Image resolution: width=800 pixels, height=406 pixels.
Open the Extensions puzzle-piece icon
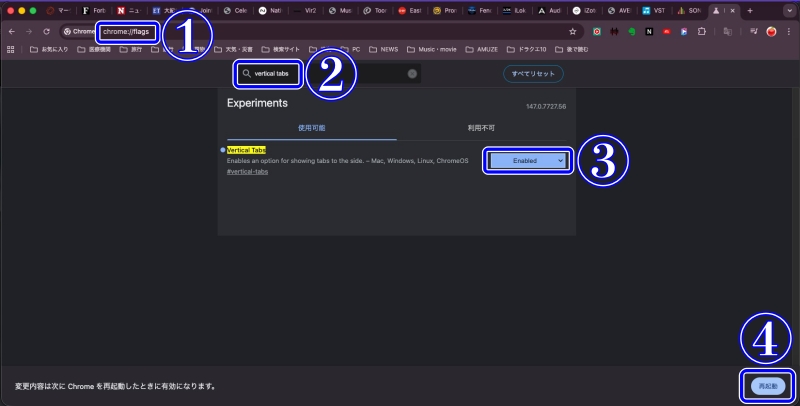tap(701, 31)
